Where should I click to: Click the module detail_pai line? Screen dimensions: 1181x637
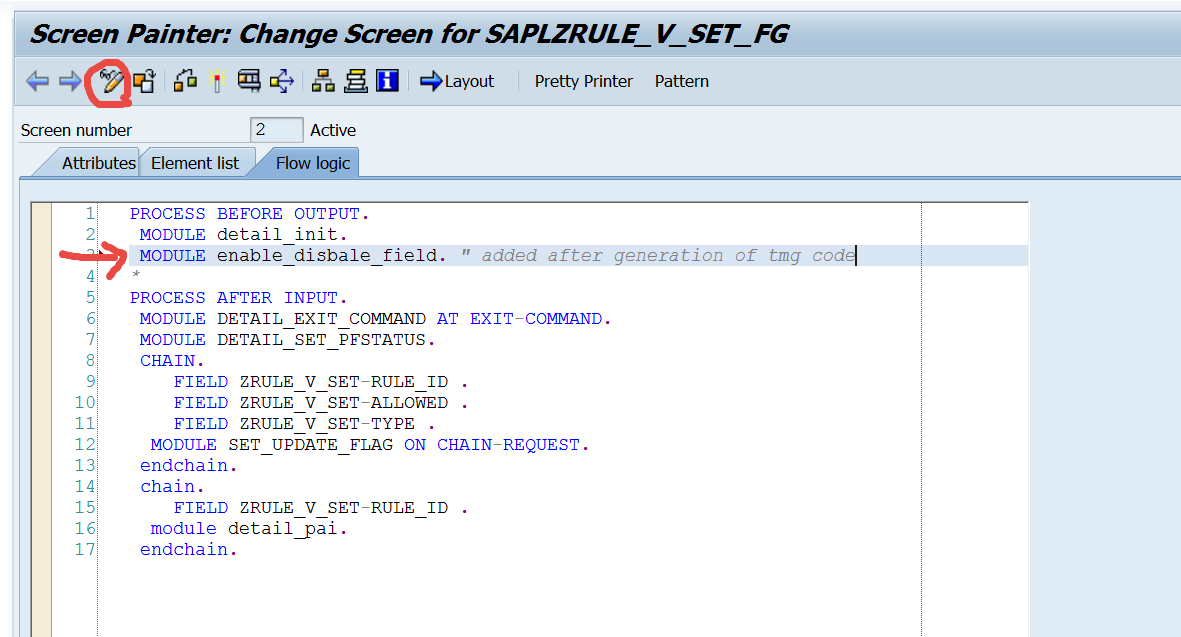(x=249, y=530)
